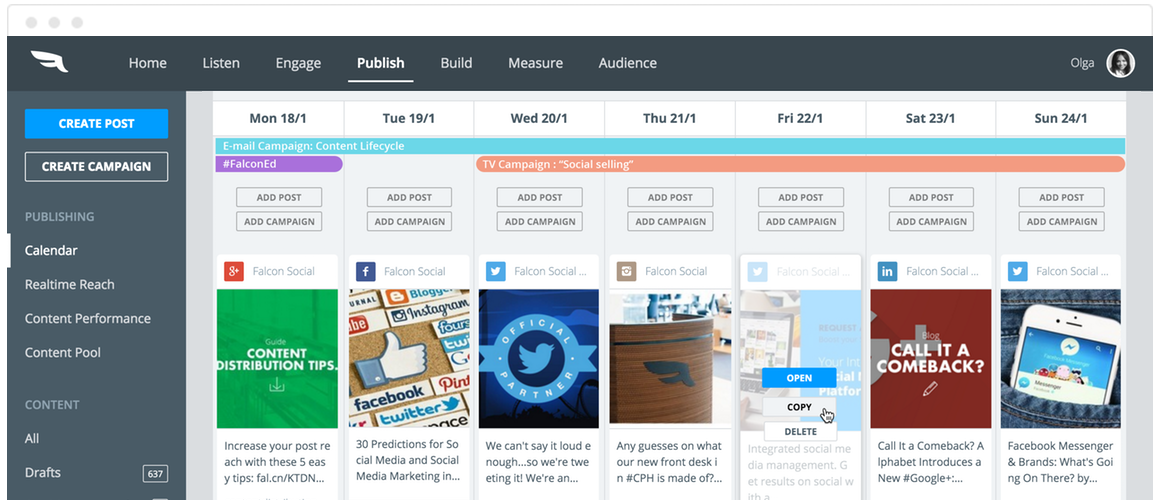The image size is (1160, 500).
Task: Add post on Sun 24/1
Action: click(x=1062, y=197)
